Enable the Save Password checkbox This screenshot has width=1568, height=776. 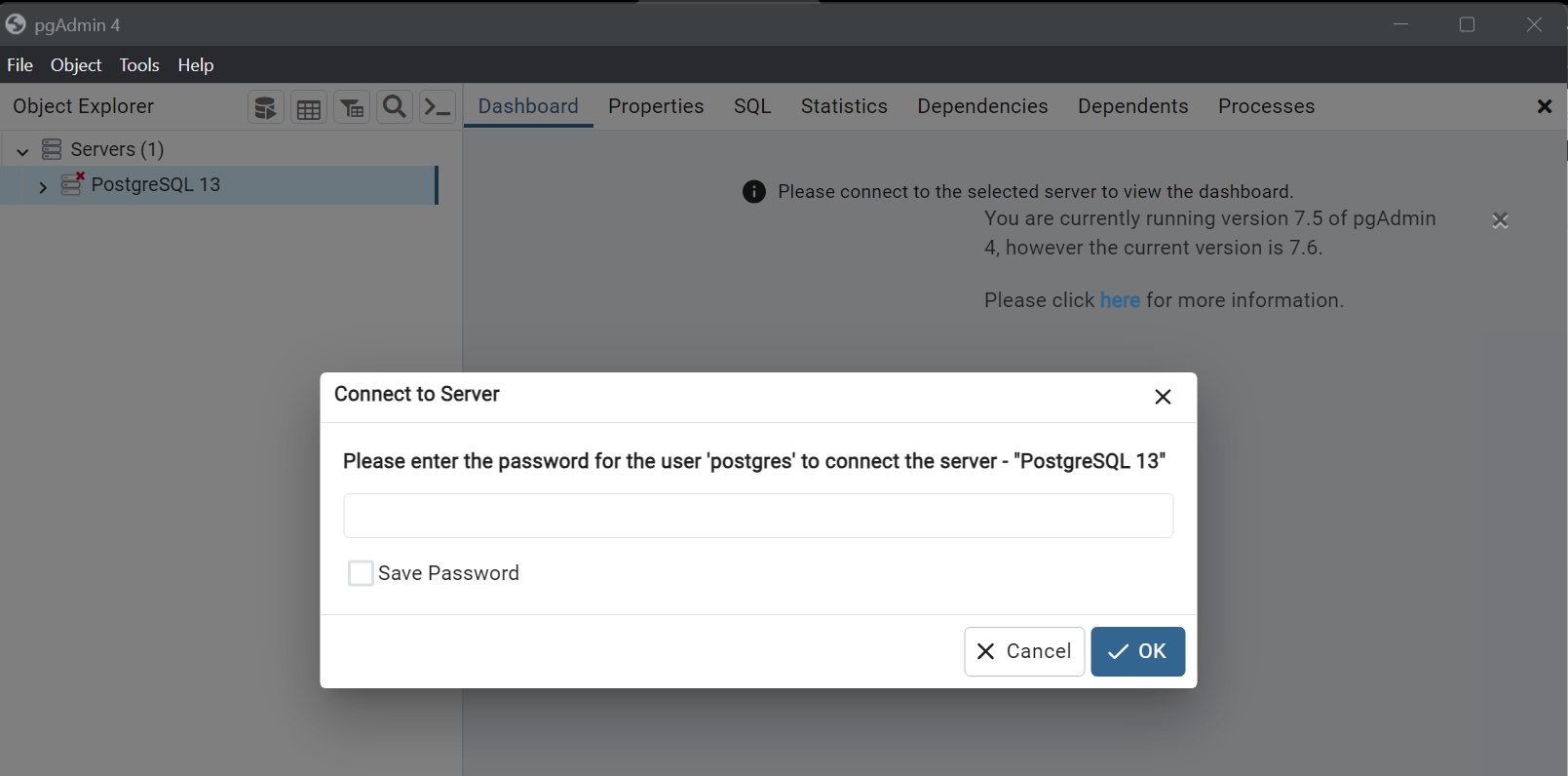point(361,573)
